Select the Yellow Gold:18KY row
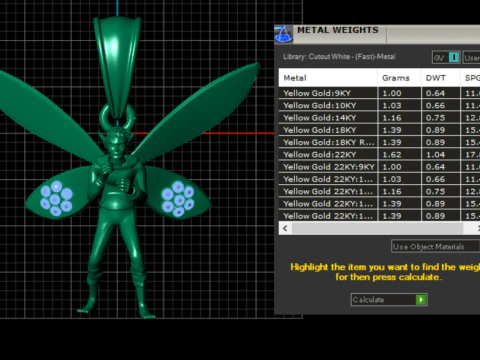 (379, 130)
